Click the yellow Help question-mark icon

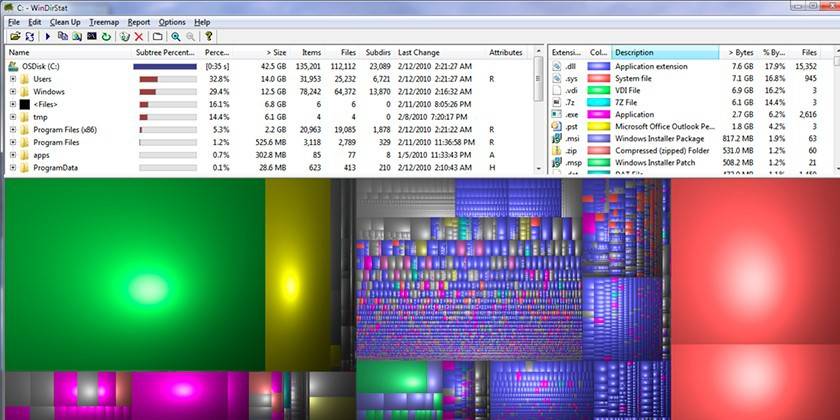tap(209, 36)
